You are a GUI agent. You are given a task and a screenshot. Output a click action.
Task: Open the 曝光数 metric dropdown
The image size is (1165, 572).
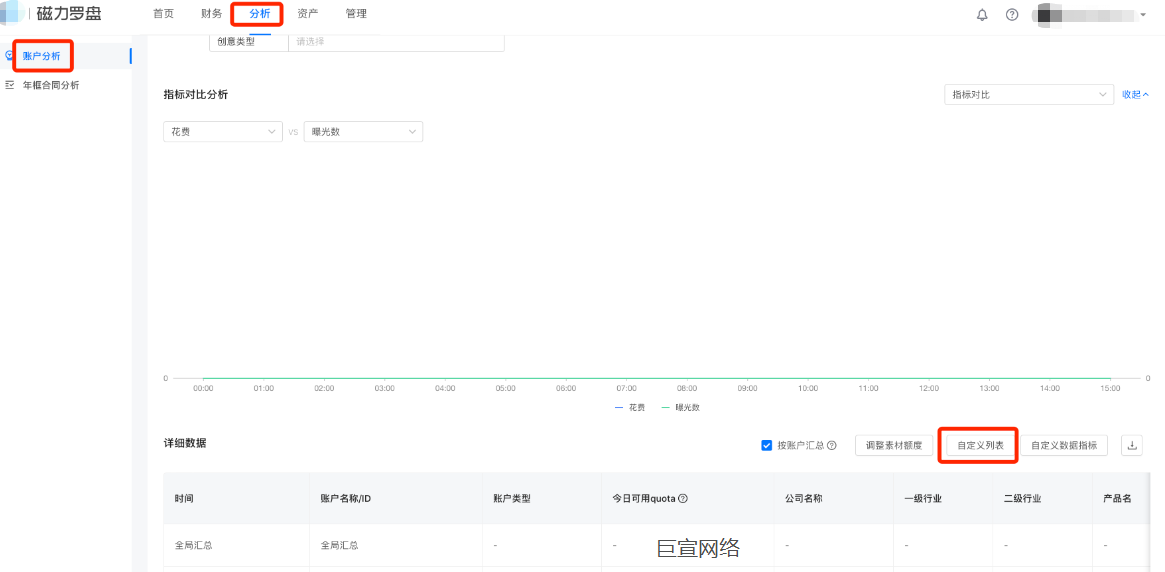point(363,131)
